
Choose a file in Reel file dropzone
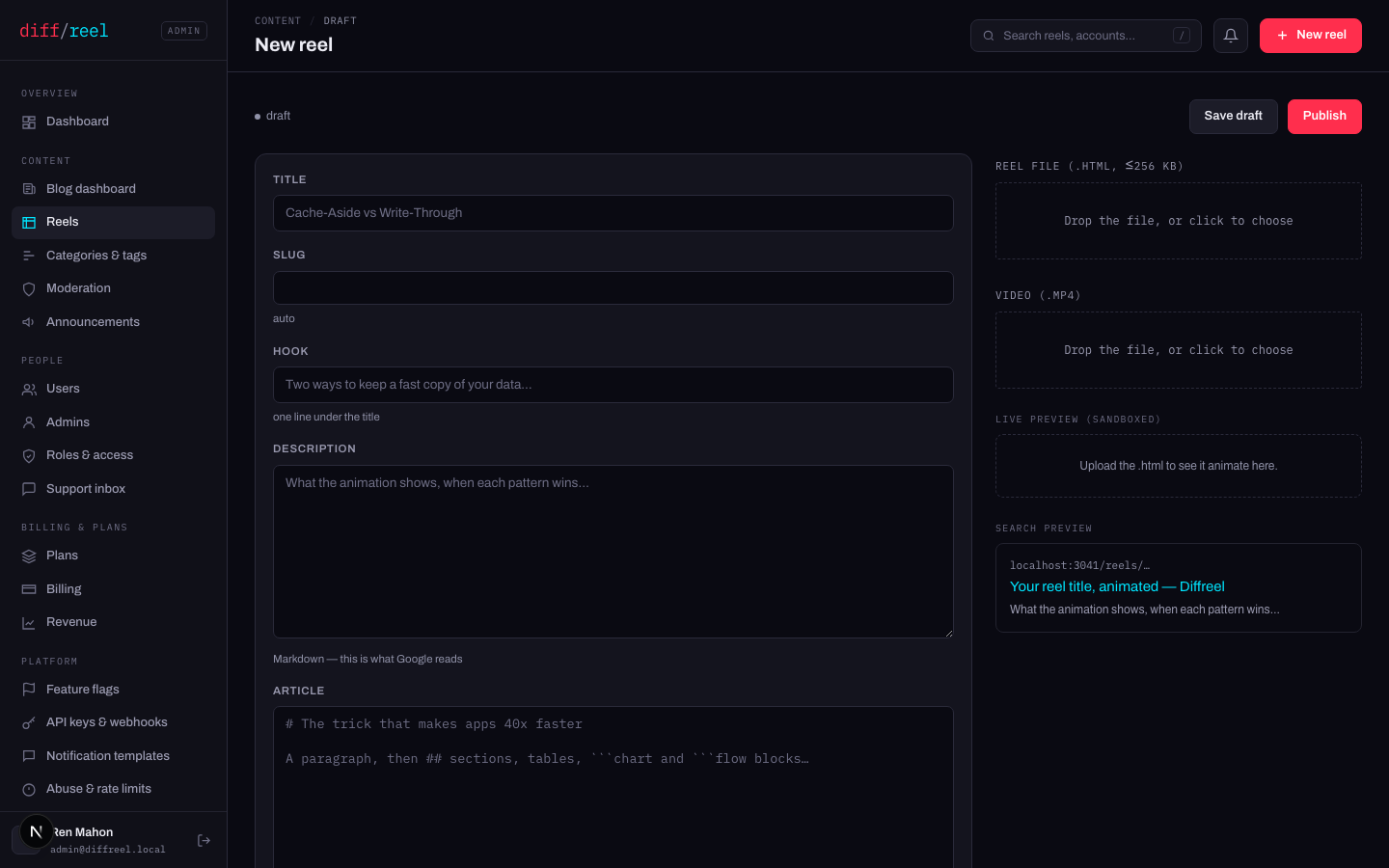(x=1179, y=221)
